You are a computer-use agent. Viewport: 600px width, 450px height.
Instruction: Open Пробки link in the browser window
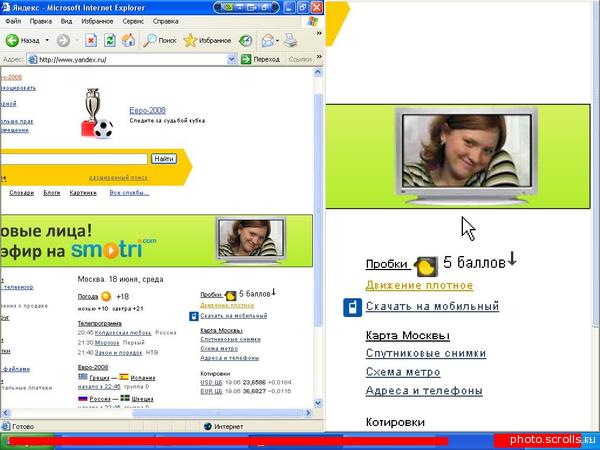[x=211, y=295]
